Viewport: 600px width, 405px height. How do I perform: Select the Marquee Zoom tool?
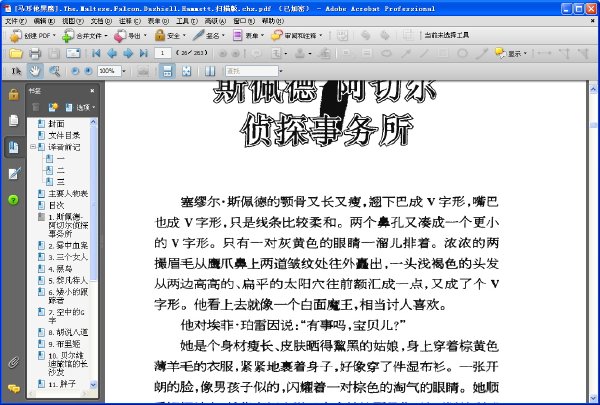(x=54, y=71)
